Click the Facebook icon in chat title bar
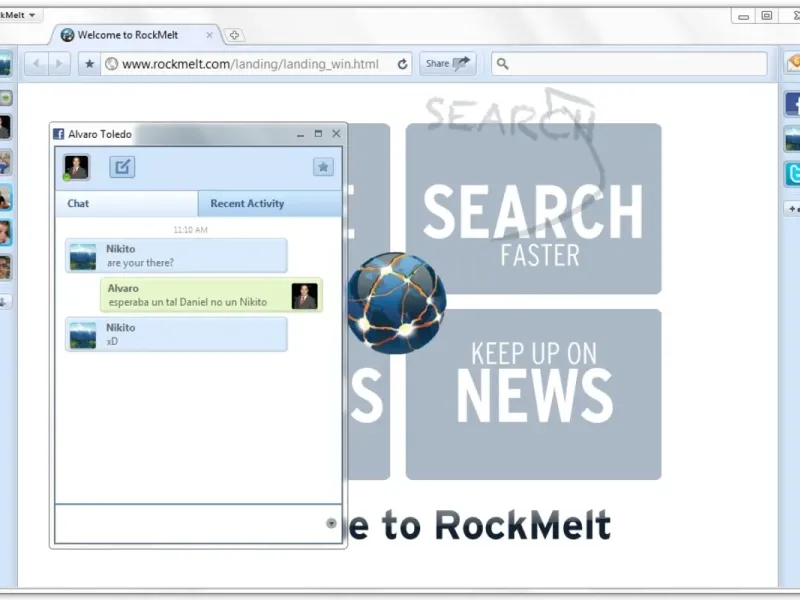This screenshot has height=600, width=800. (x=59, y=134)
